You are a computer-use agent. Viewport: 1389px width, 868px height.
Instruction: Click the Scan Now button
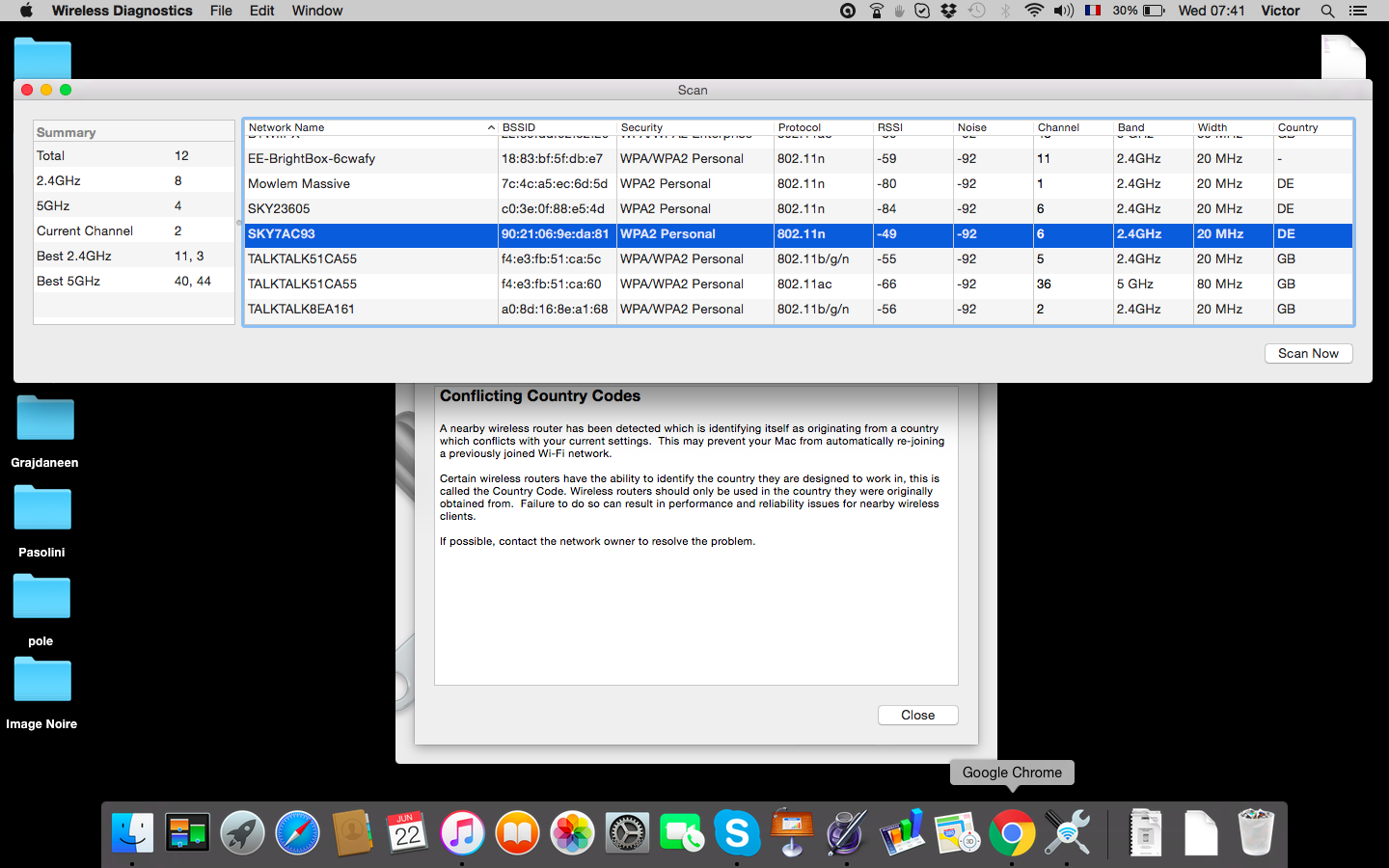[1308, 353]
